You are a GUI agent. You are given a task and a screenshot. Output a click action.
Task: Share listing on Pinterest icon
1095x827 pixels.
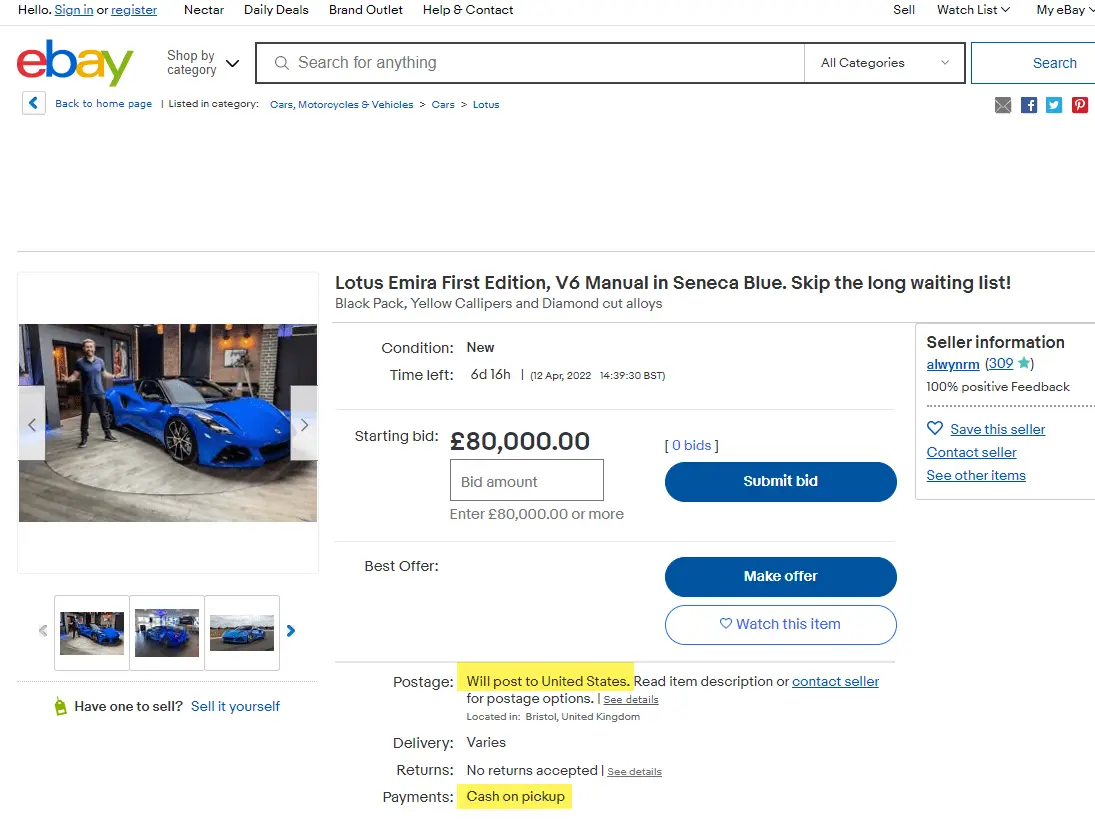tap(1080, 105)
